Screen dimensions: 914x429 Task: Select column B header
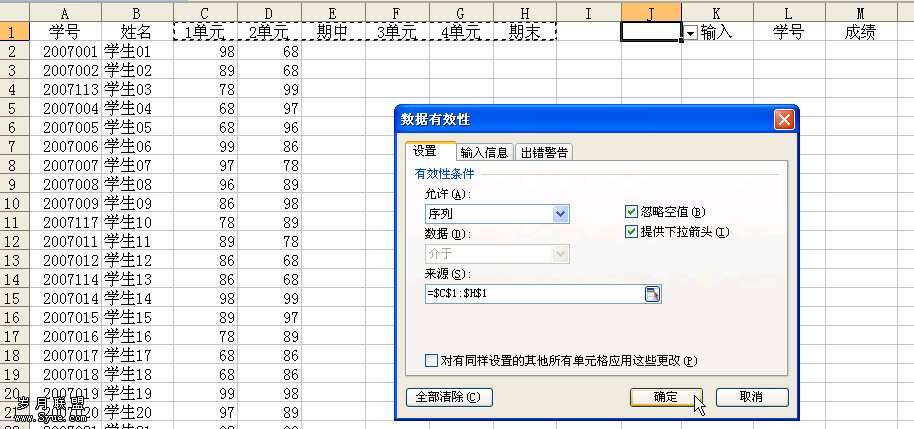(137, 13)
